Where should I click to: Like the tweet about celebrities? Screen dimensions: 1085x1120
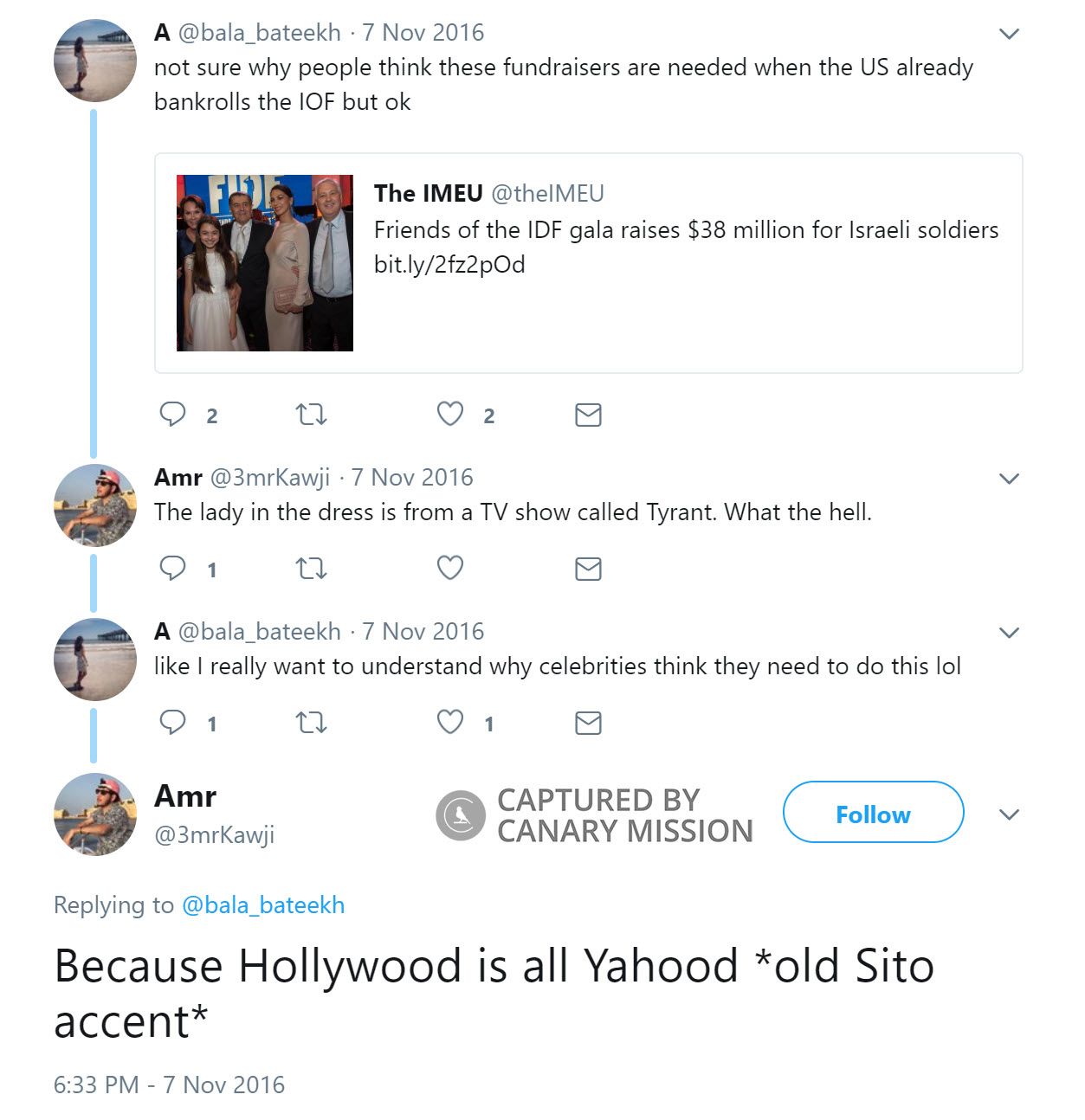(x=450, y=723)
